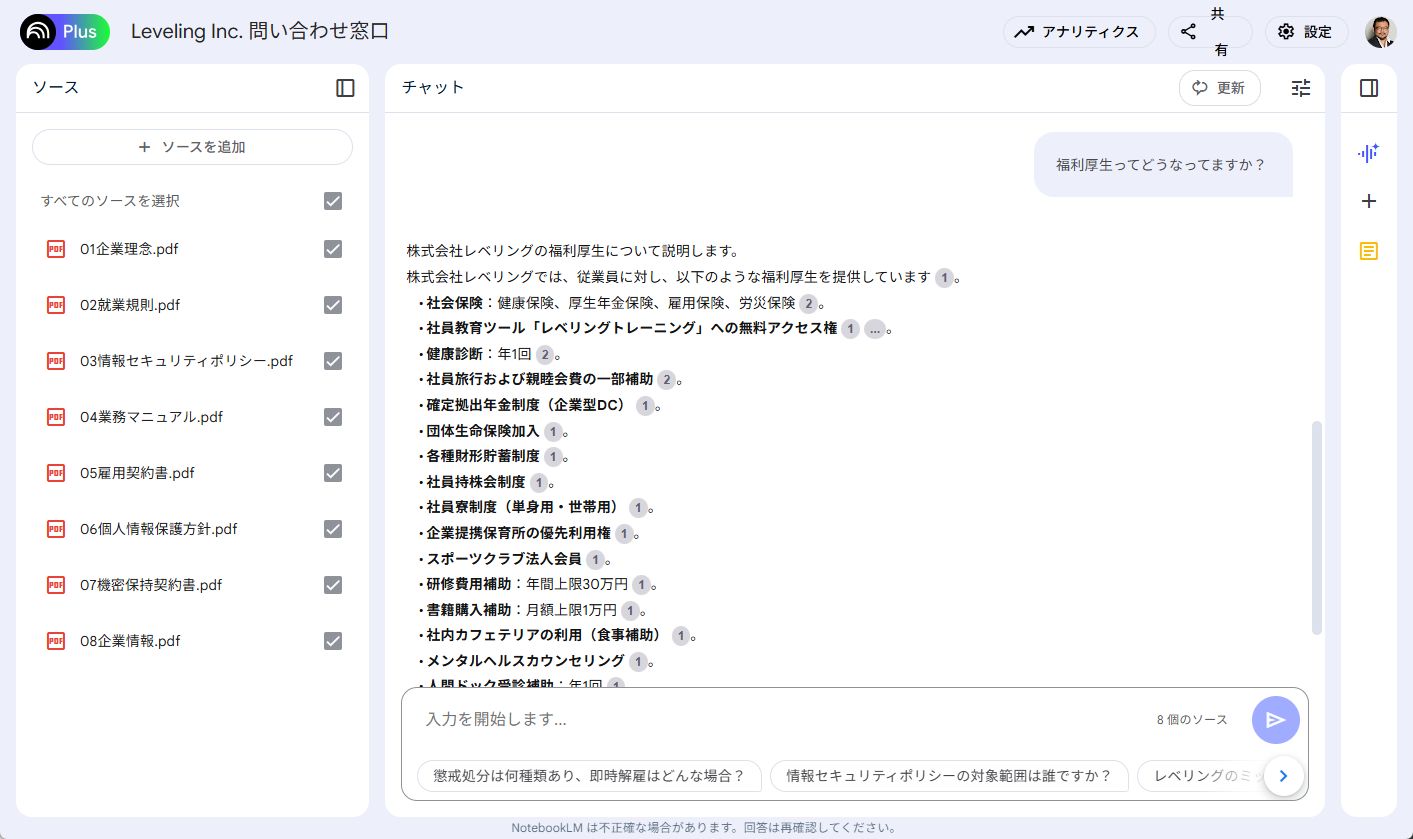Uncheck the 02就業規則.pdf source checkbox
The image size is (1413, 839).
333,305
